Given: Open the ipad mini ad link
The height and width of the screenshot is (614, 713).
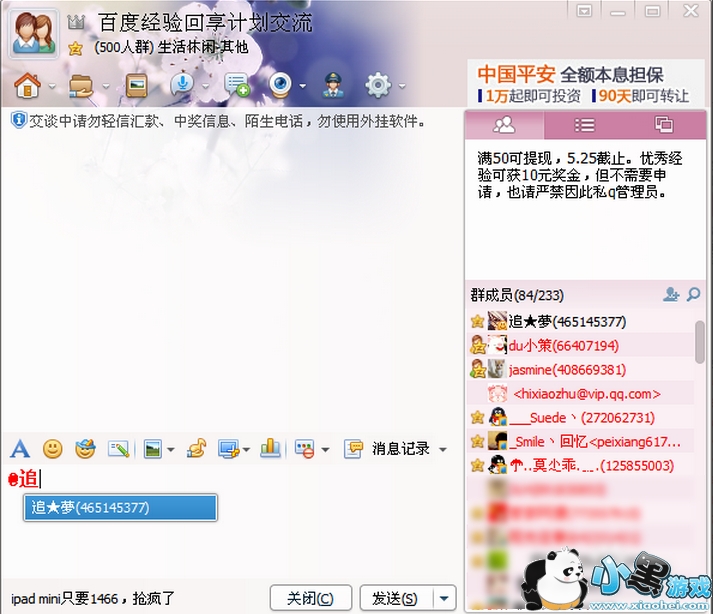Looking at the screenshot, I should point(93,599).
